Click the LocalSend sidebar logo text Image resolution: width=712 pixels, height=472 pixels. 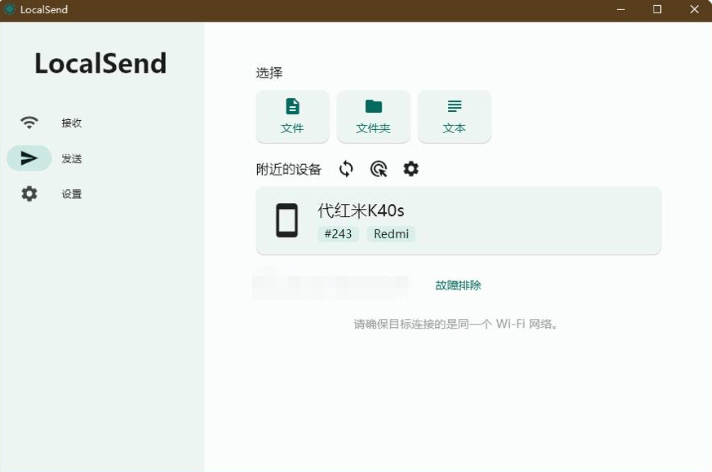(x=100, y=63)
